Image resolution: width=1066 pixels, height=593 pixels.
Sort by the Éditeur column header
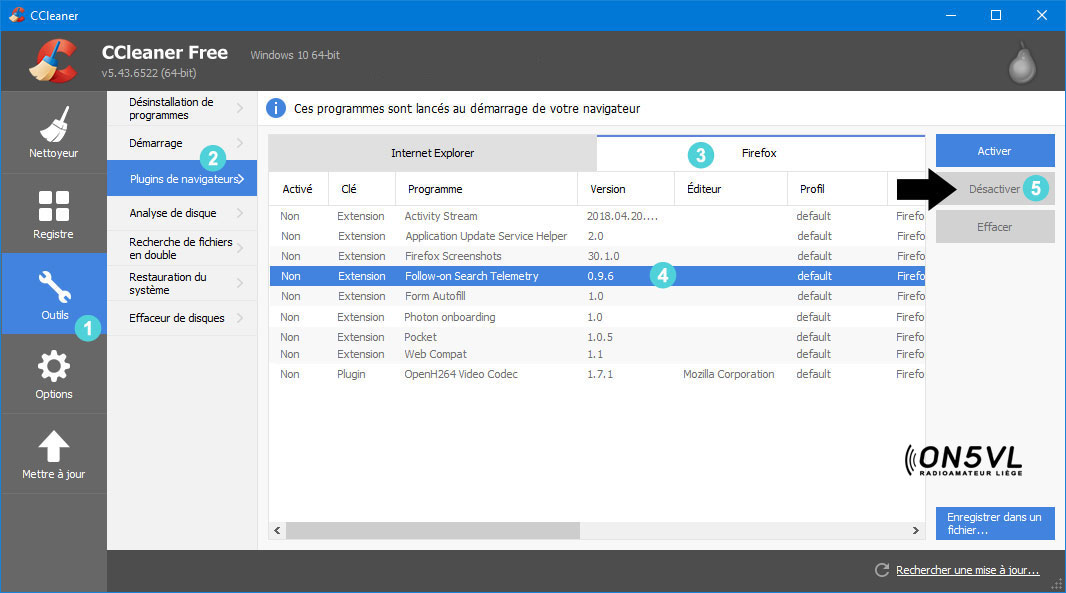pos(731,189)
